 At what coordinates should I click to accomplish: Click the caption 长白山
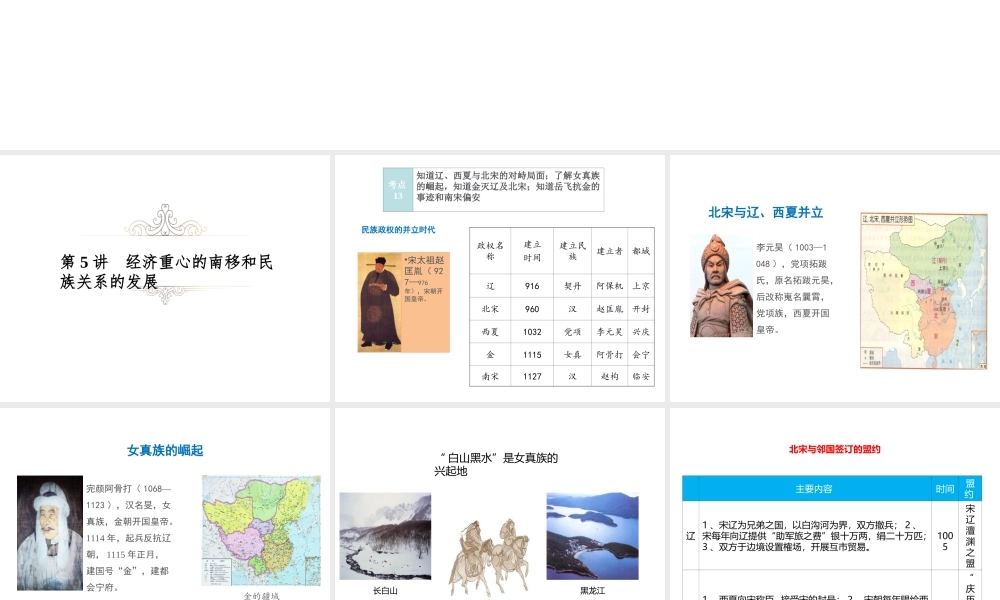tap(385, 590)
